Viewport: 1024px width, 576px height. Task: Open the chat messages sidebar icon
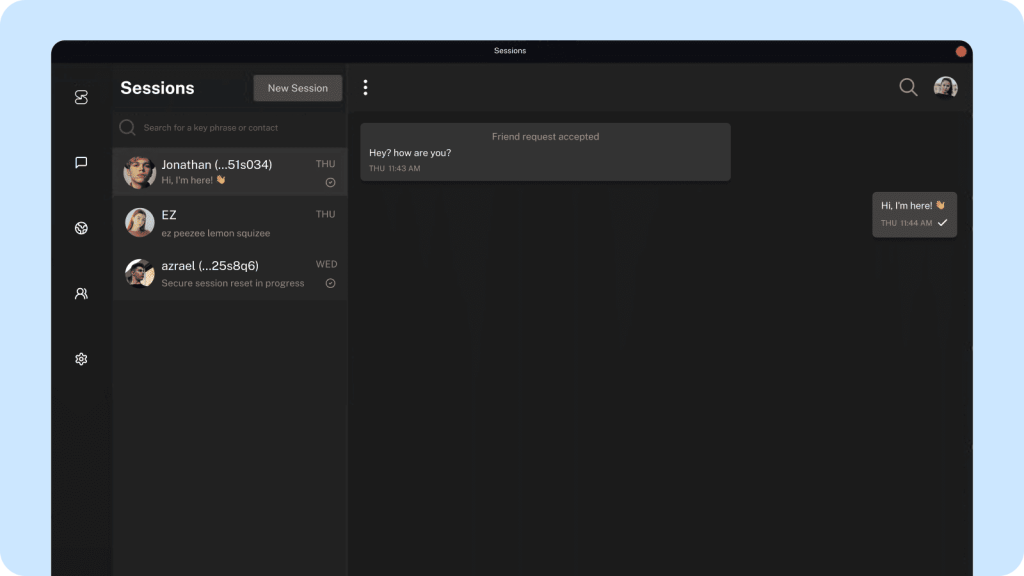[x=81, y=162]
